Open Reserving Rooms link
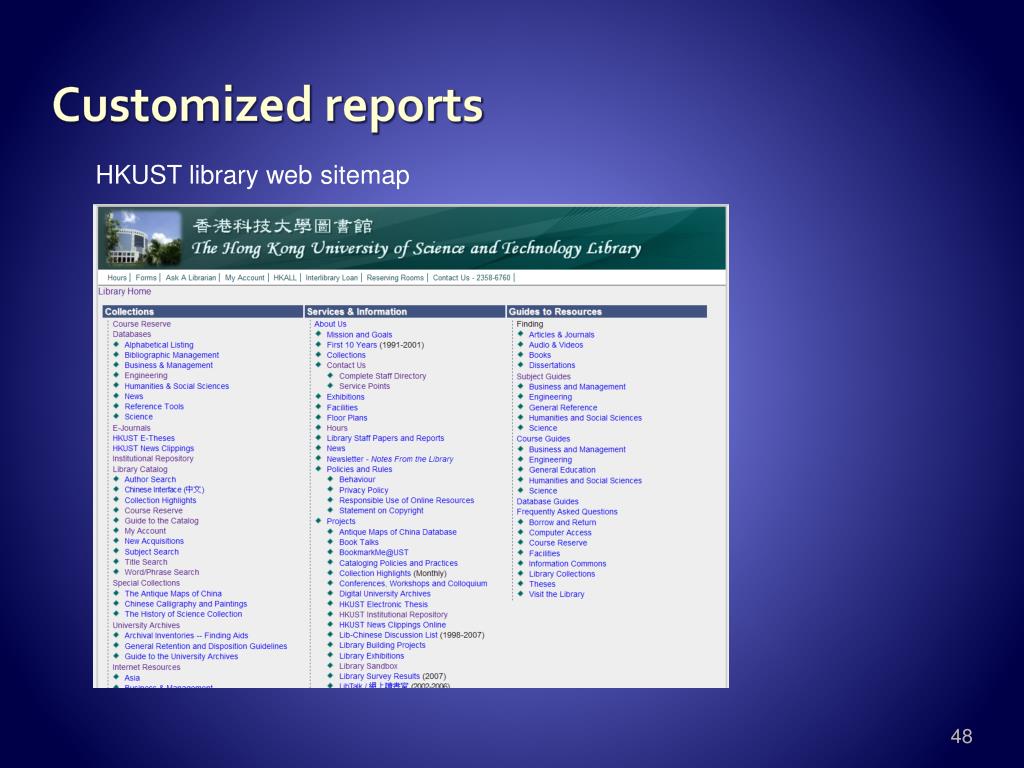 point(395,278)
